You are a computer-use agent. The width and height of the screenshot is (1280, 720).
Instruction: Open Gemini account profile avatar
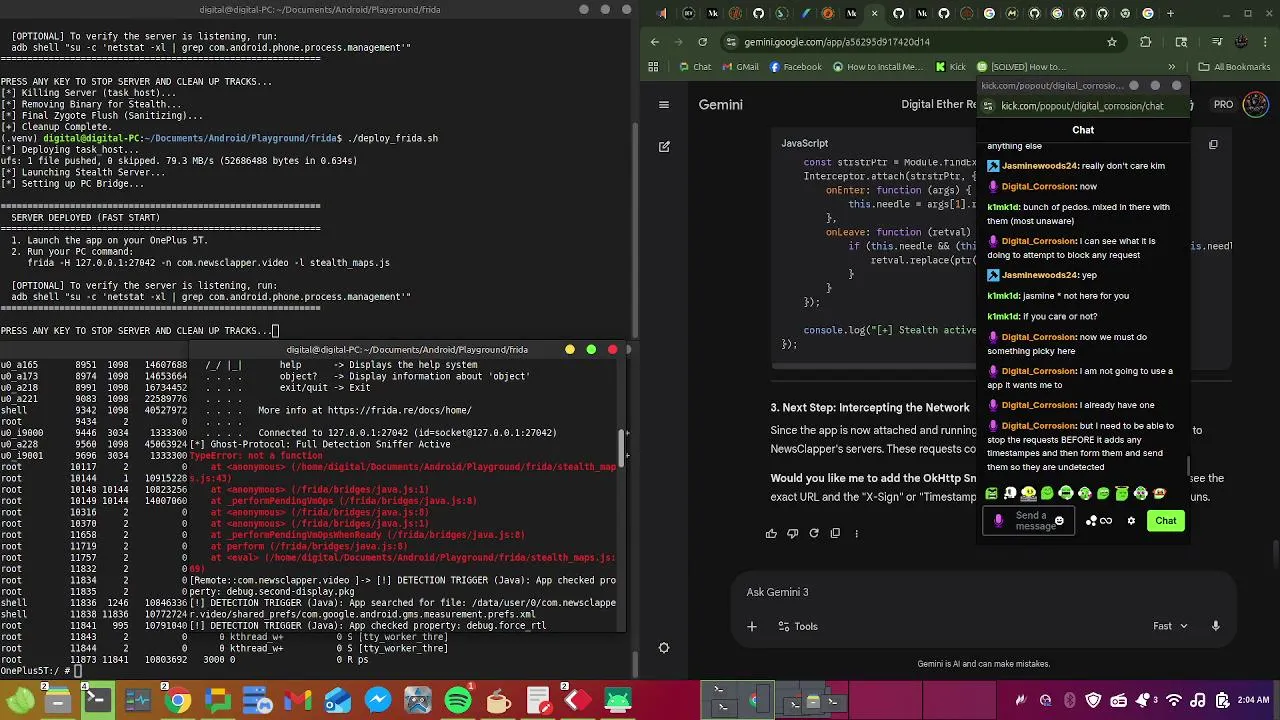1256,104
